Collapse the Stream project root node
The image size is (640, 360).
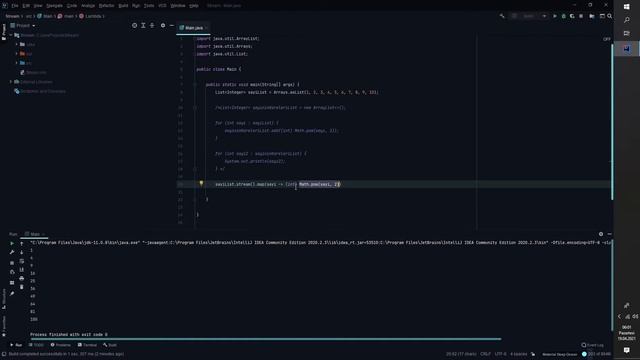pyautogui.click(x=11, y=35)
